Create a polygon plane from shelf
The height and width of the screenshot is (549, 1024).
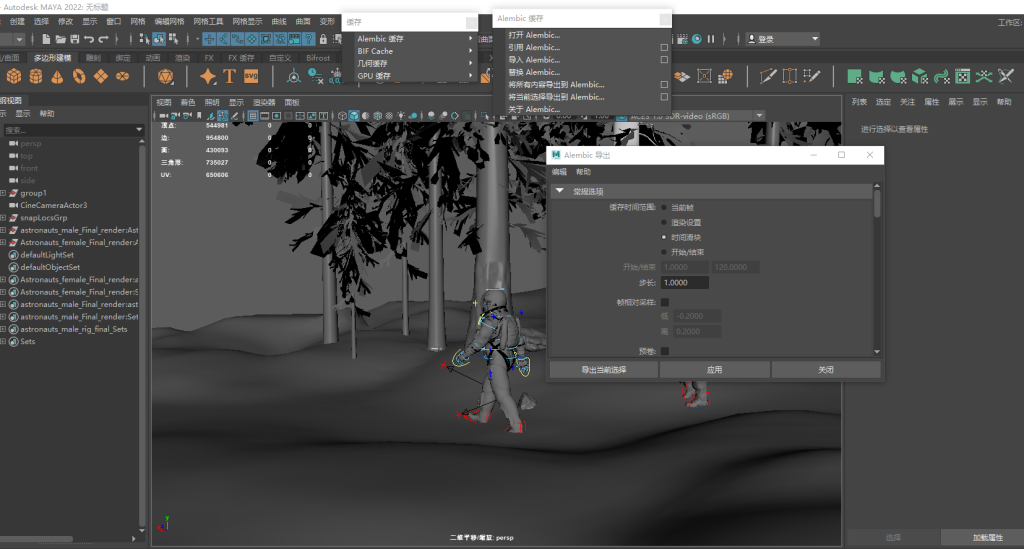tap(101, 76)
